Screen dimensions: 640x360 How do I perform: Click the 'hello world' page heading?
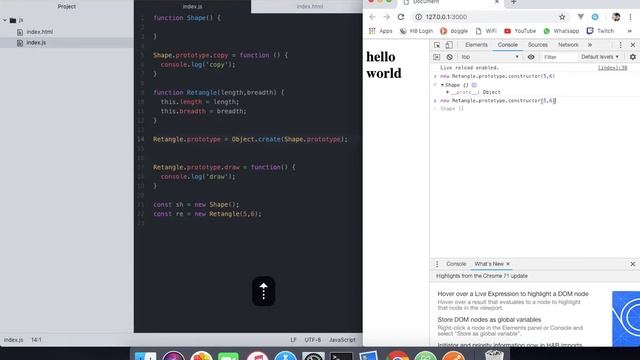tap(384, 65)
